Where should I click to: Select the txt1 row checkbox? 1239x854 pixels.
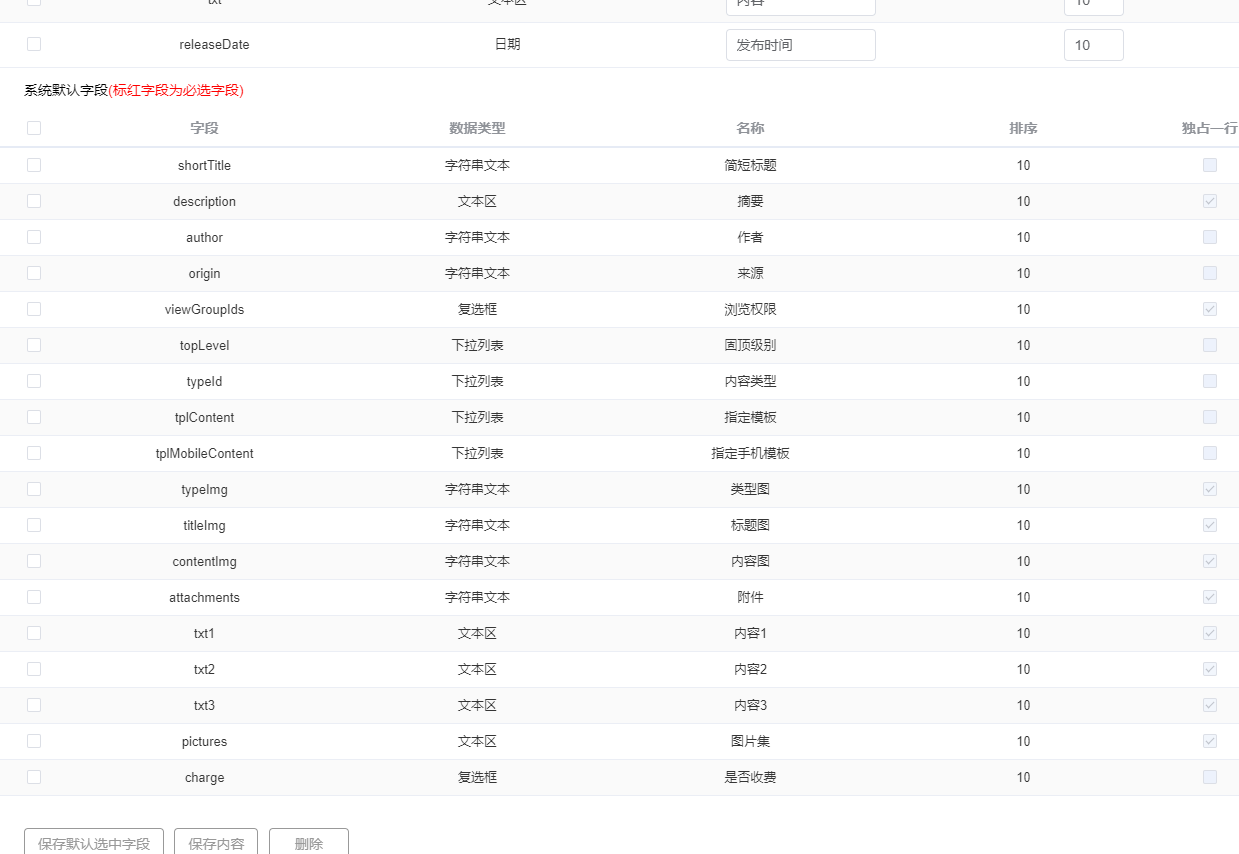(x=34, y=633)
